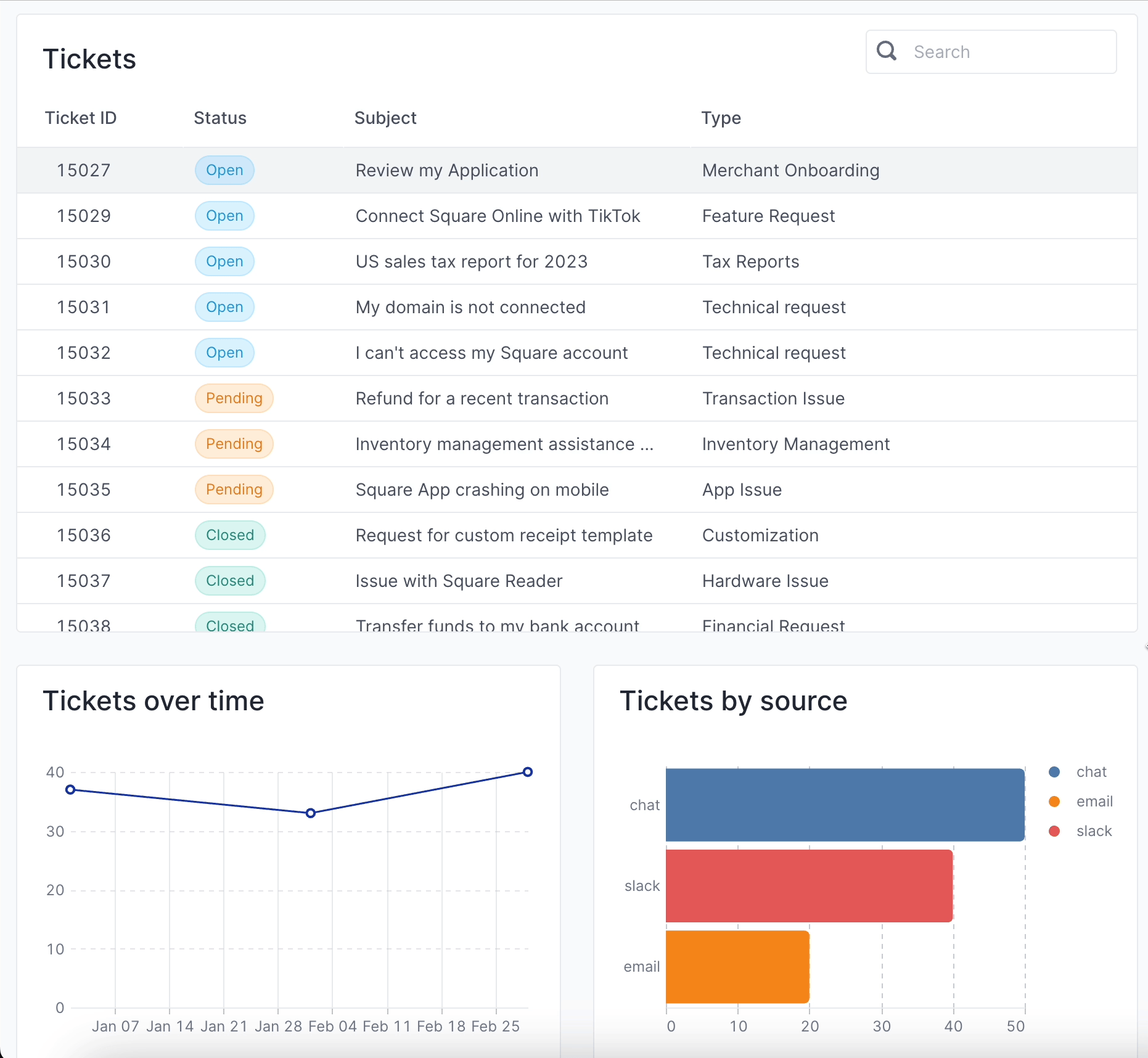
Task: Click the Feb 04 data point on the line chart
Action: tap(310, 813)
